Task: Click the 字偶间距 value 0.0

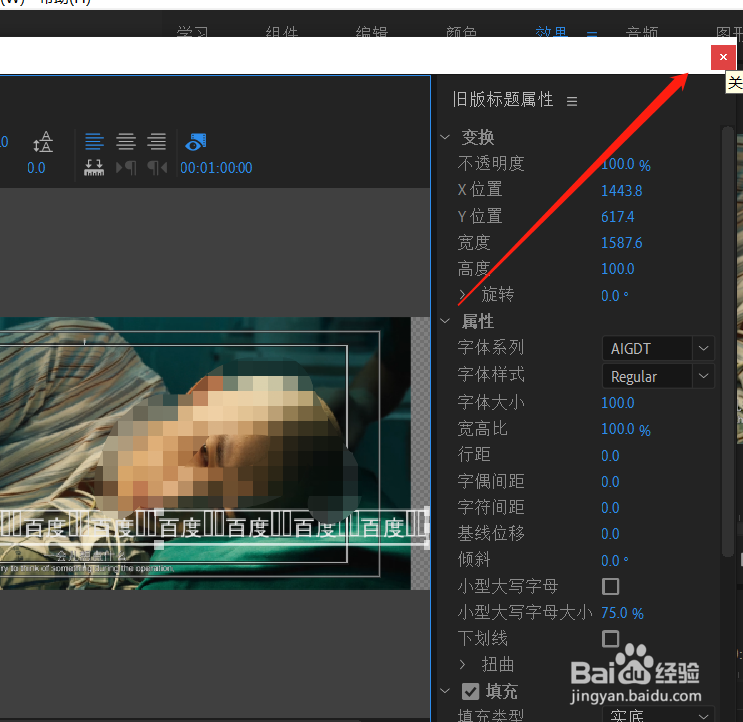Action: [x=610, y=482]
